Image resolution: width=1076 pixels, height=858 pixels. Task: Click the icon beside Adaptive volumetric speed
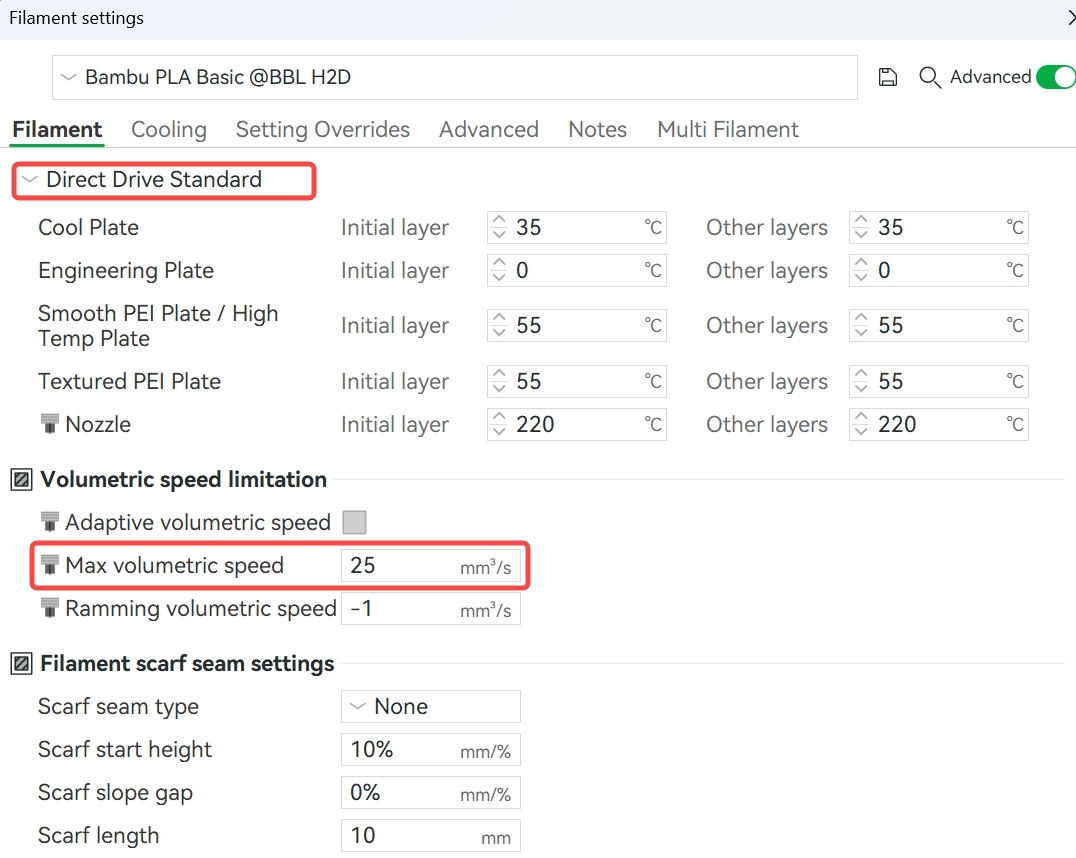tap(49, 522)
